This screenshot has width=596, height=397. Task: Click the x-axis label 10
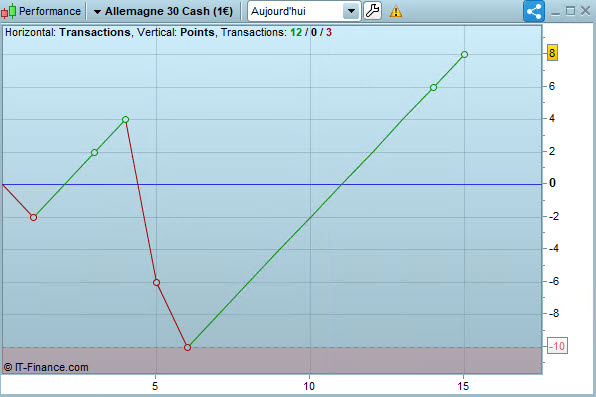click(x=309, y=386)
